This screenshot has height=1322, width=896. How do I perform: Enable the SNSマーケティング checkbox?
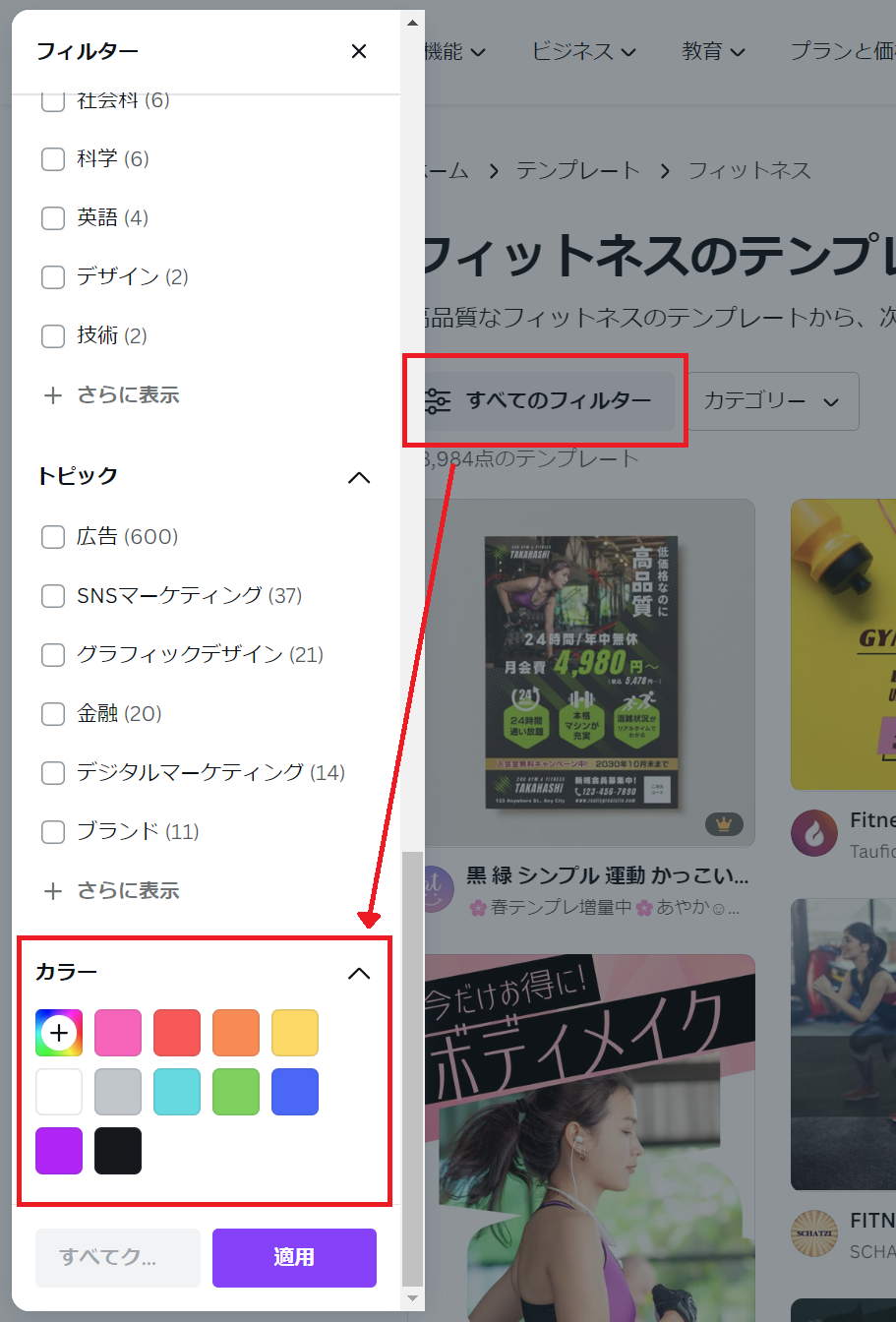tap(53, 596)
